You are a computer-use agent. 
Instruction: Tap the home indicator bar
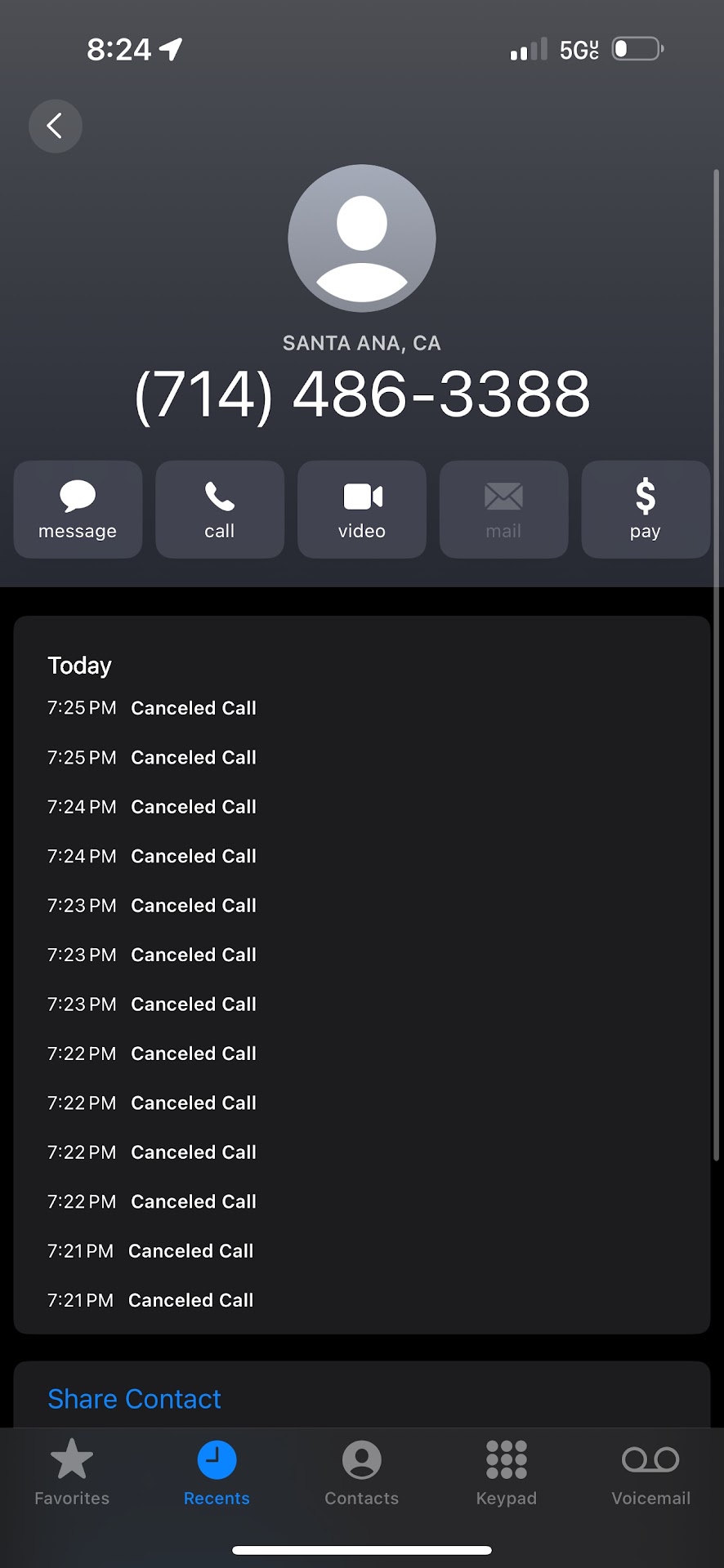coord(362,1550)
